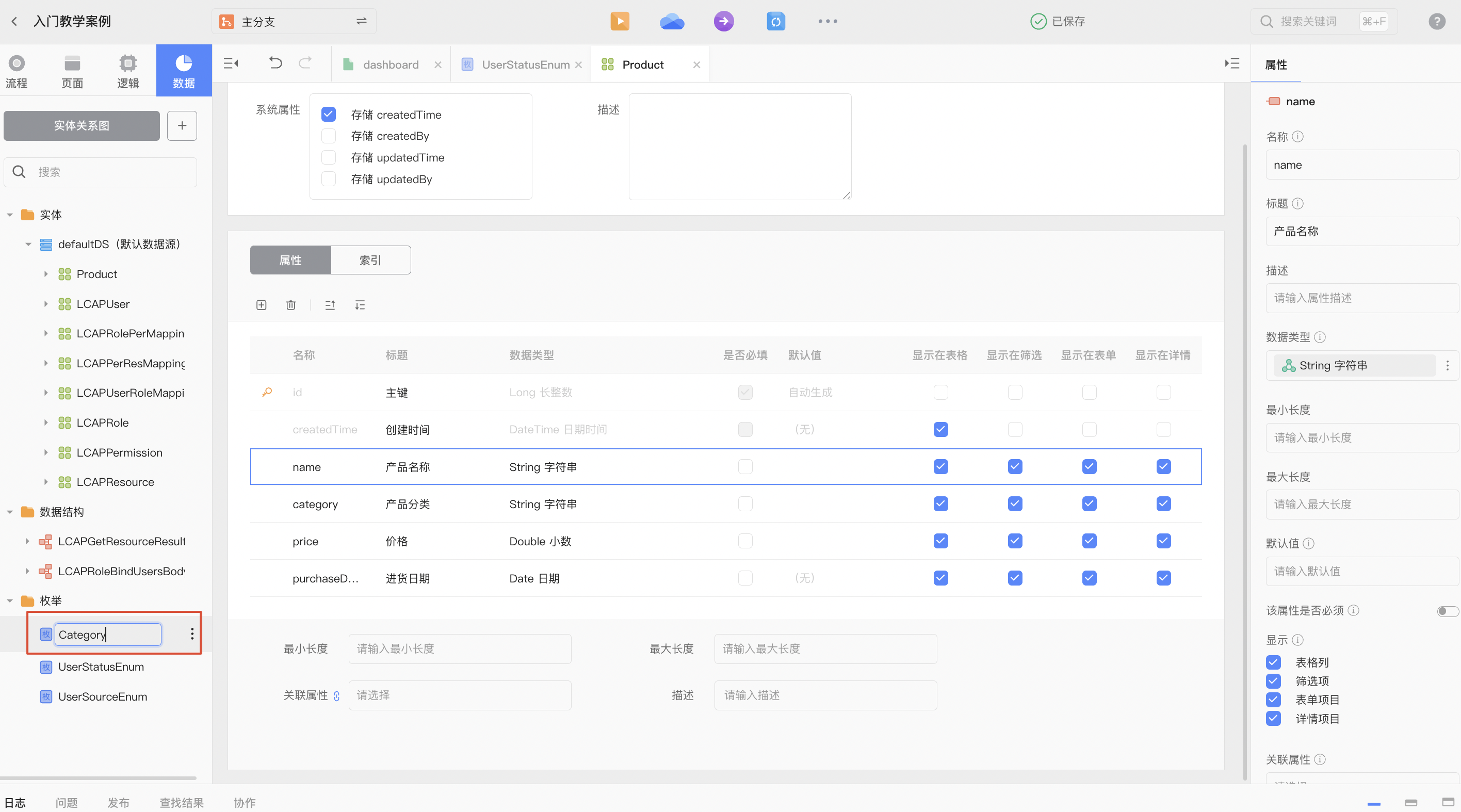
Task: Uncheck 显示在筛选 for price row
Action: coord(1015,541)
